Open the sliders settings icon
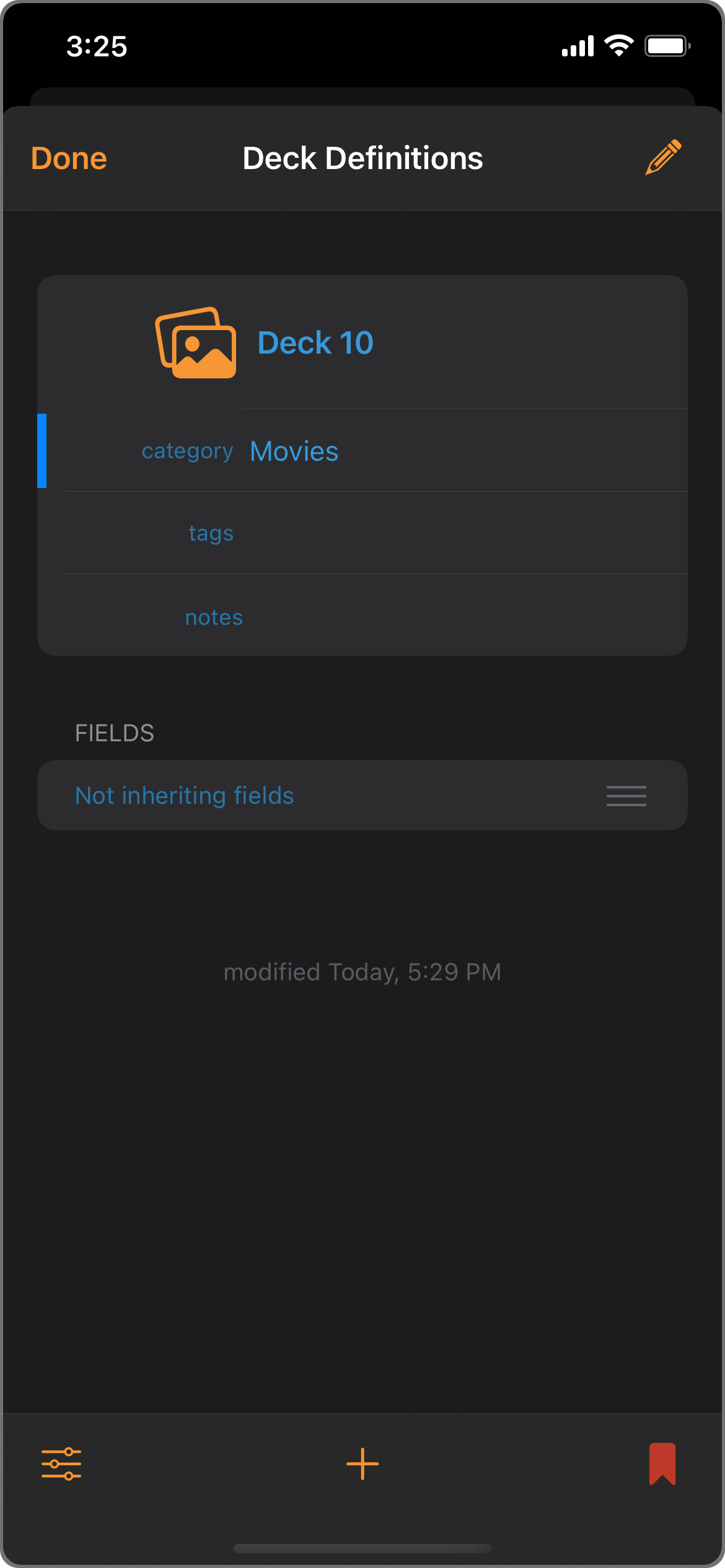This screenshot has width=725, height=1568. (x=61, y=1464)
